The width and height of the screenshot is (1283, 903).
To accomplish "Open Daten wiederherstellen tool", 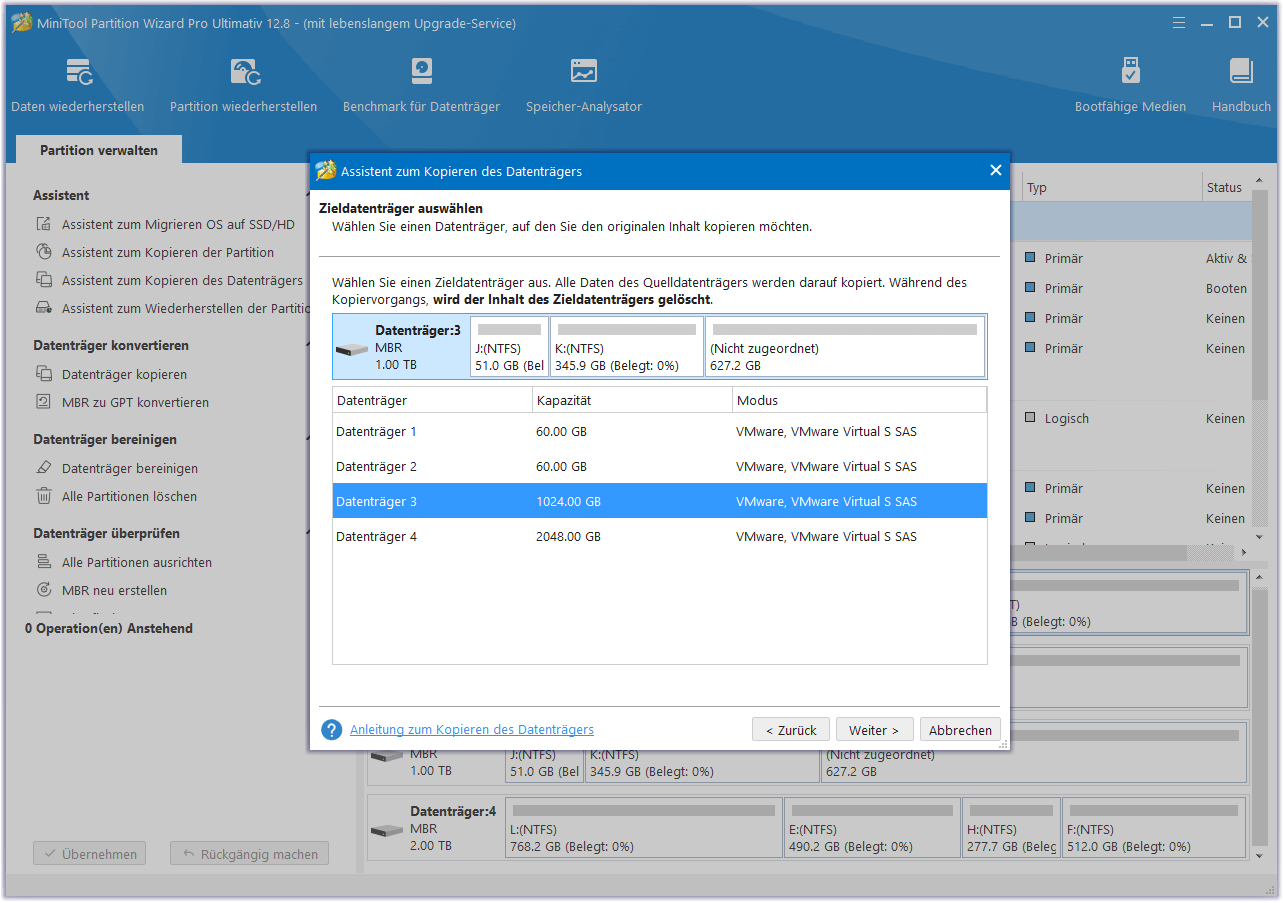I will [x=78, y=85].
